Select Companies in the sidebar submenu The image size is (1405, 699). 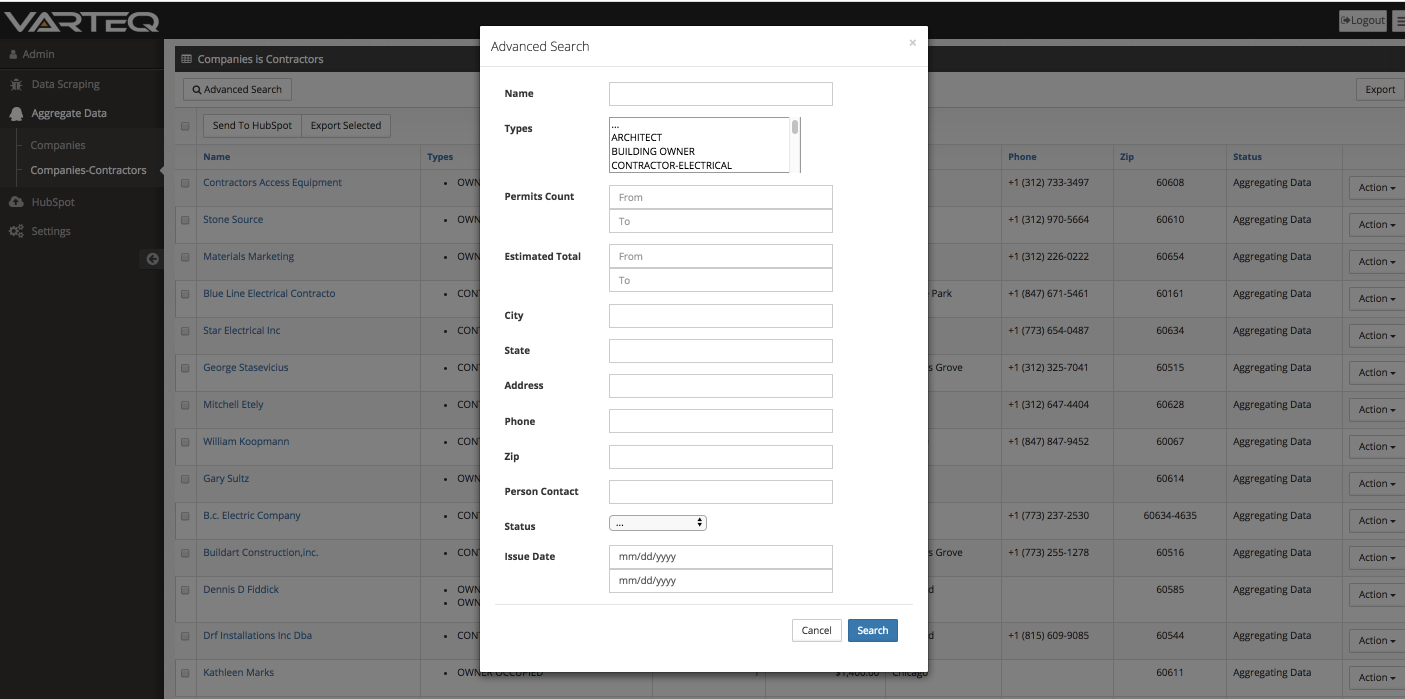pos(58,145)
